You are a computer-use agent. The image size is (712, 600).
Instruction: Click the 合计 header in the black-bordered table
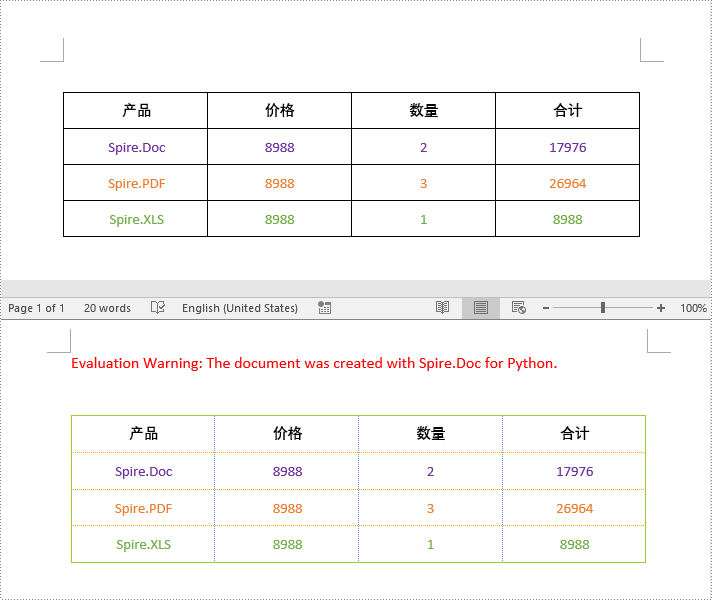568,110
